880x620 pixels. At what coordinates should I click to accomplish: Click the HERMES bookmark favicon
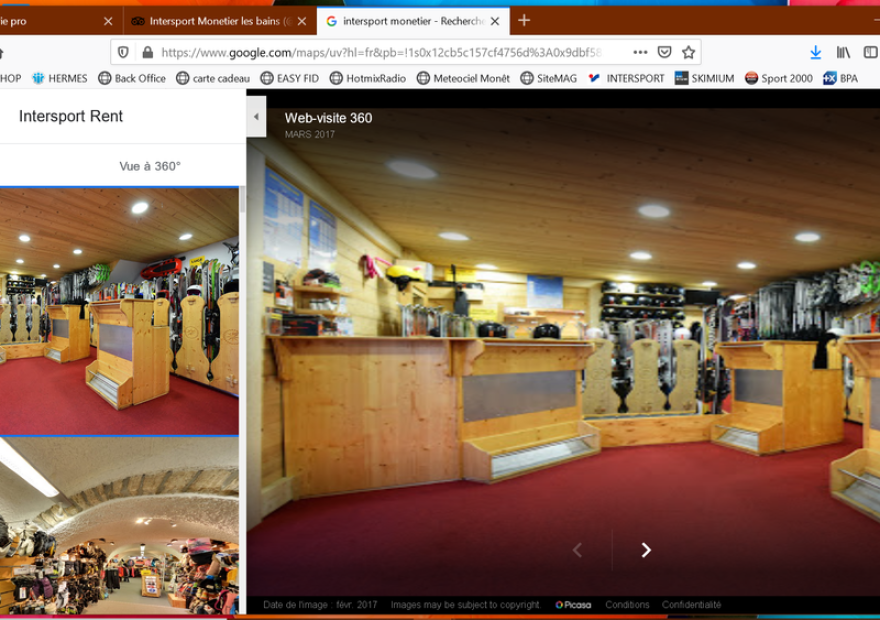tap(38, 79)
